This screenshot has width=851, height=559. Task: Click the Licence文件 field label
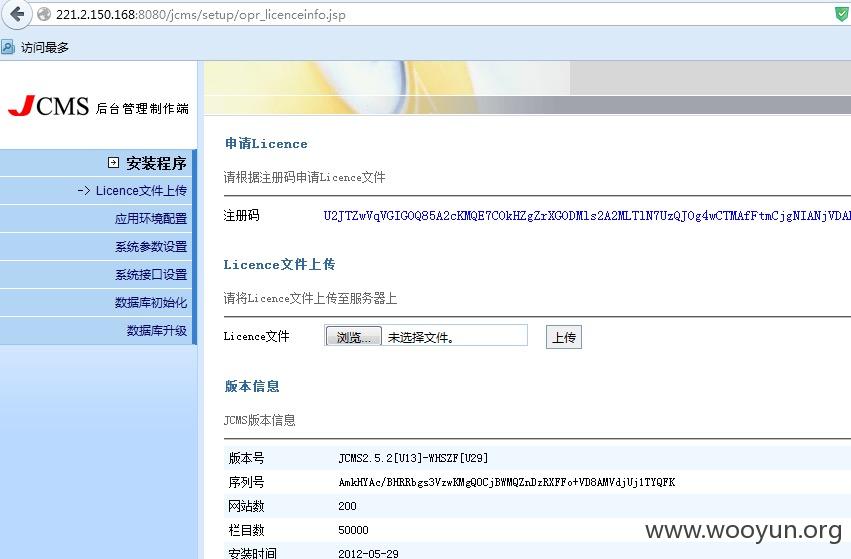(256, 336)
